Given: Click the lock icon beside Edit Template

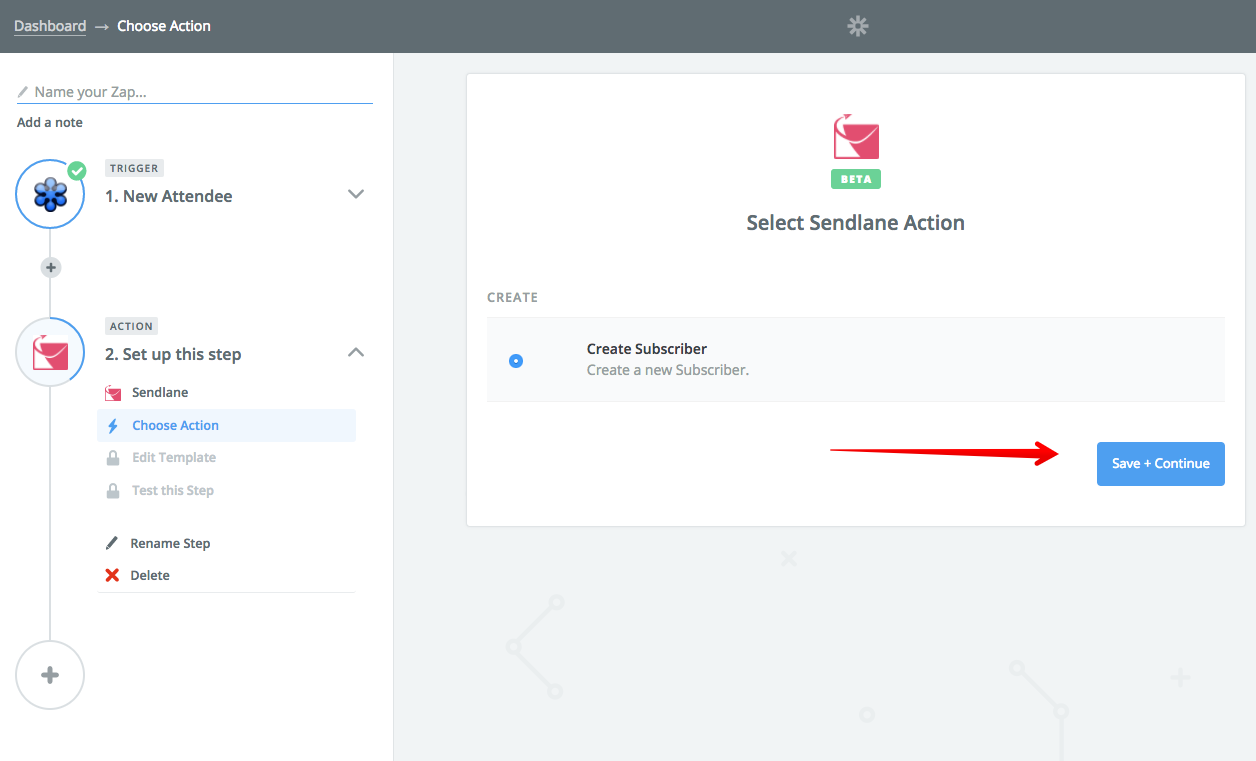Looking at the screenshot, I should pos(113,458).
